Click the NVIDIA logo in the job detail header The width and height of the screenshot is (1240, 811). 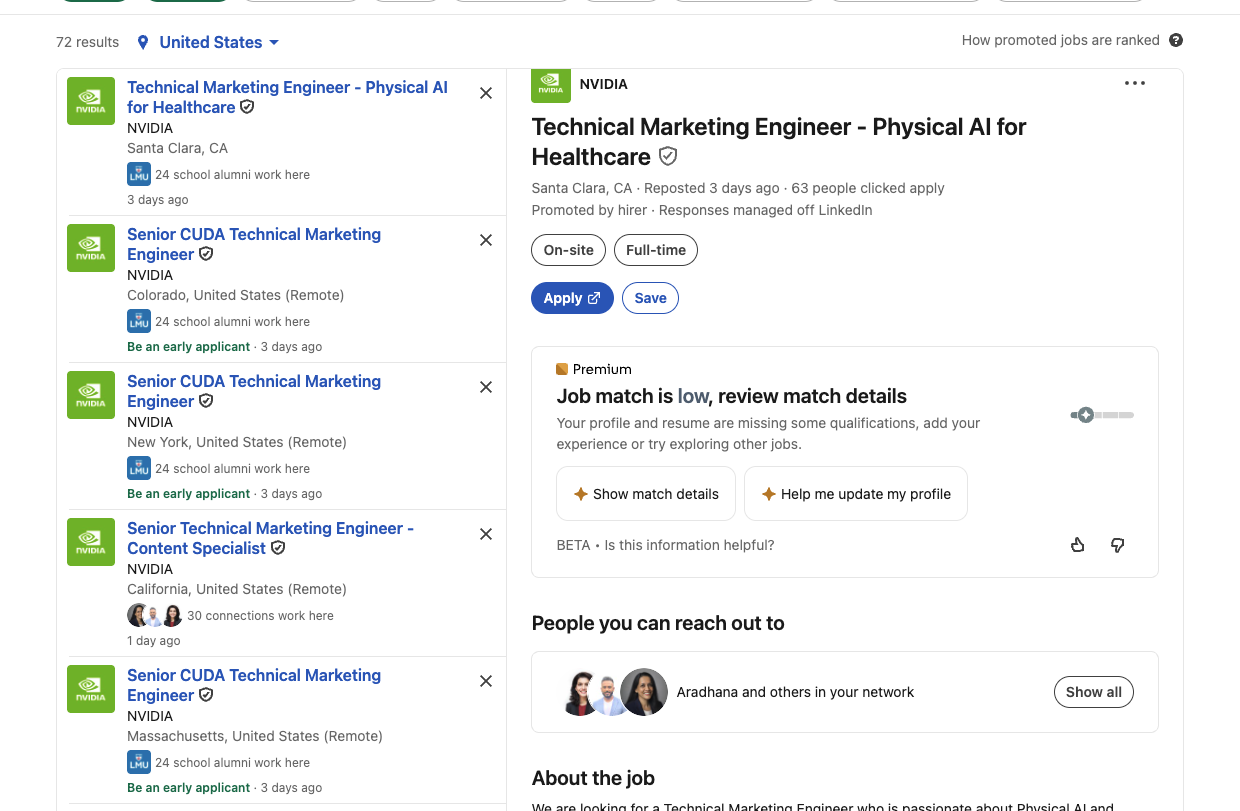click(x=551, y=85)
